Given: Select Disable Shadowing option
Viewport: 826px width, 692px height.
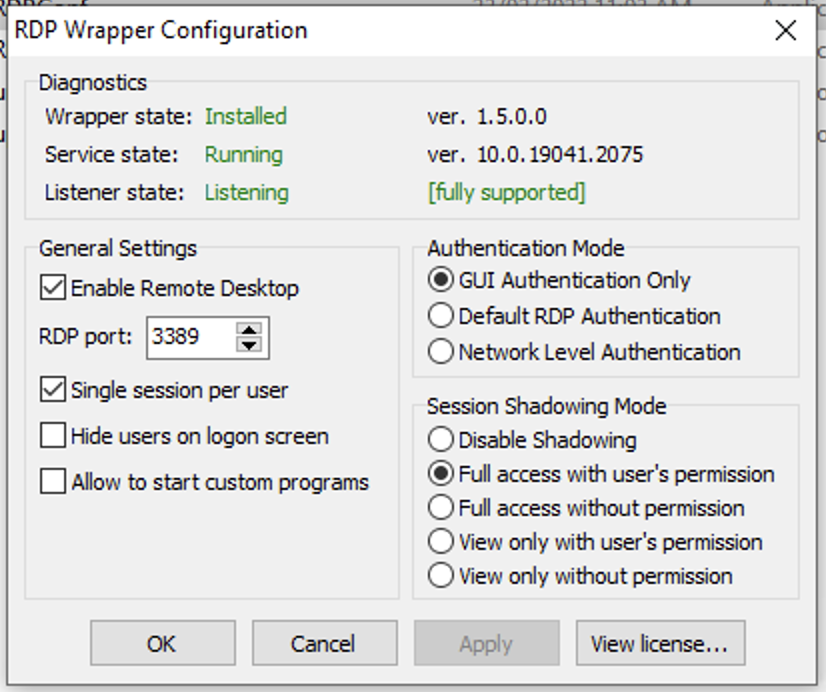Looking at the screenshot, I should click(440, 438).
